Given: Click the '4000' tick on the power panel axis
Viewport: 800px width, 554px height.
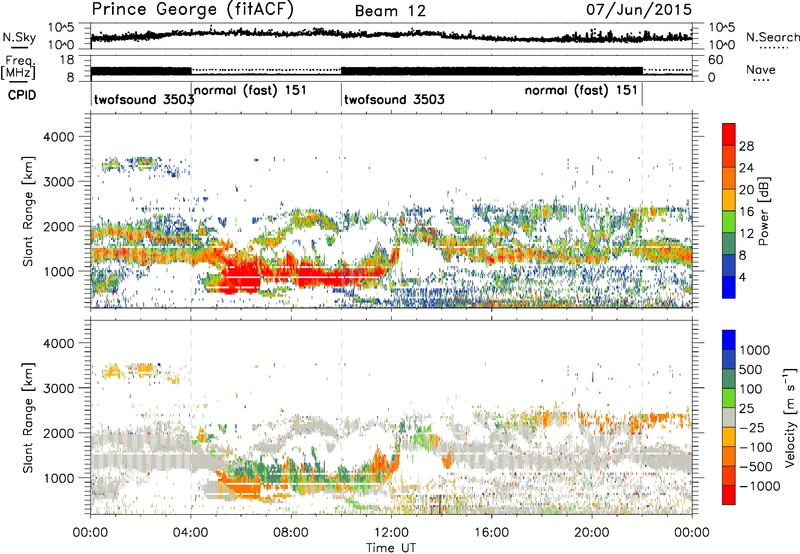Looking at the screenshot, I should pyautogui.click(x=58, y=137).
